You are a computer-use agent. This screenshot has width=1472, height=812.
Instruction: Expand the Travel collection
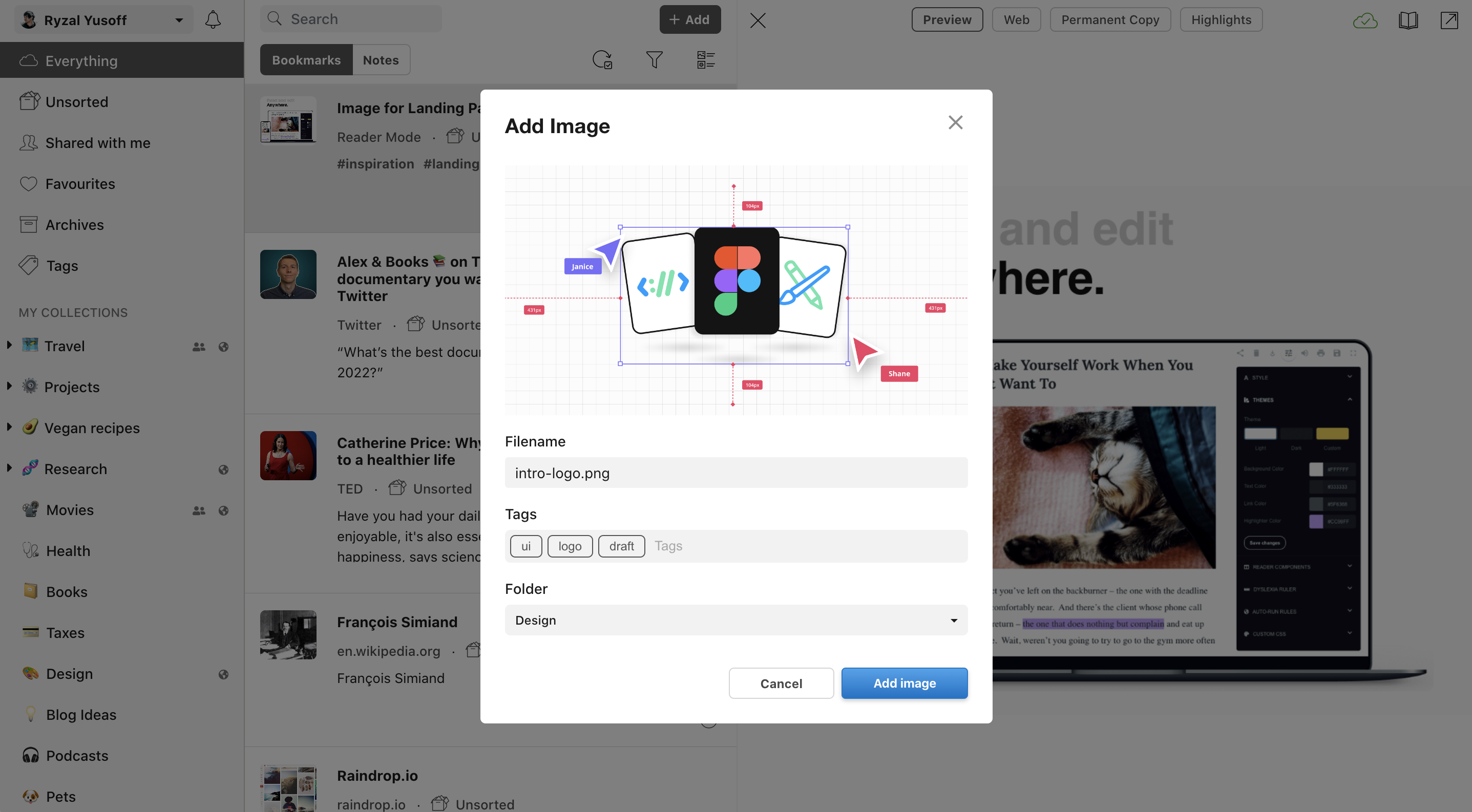pos(9,345)
